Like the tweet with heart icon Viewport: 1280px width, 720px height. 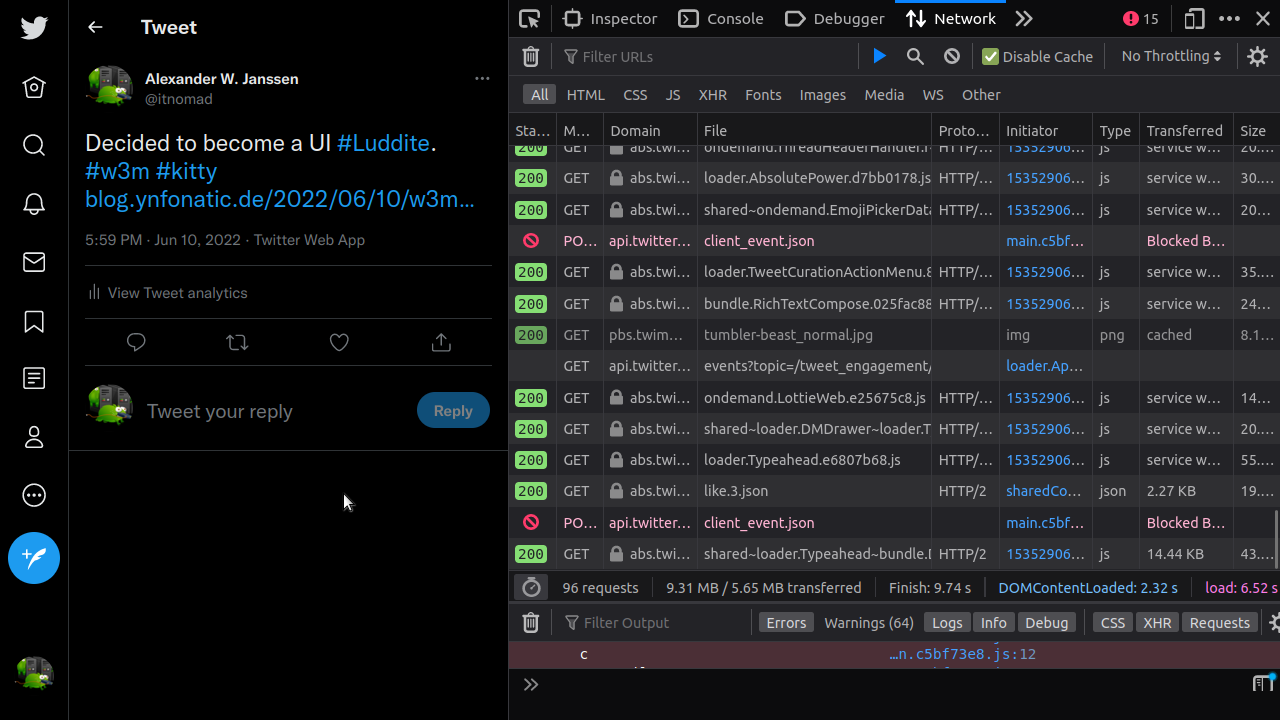coord(339,342)
